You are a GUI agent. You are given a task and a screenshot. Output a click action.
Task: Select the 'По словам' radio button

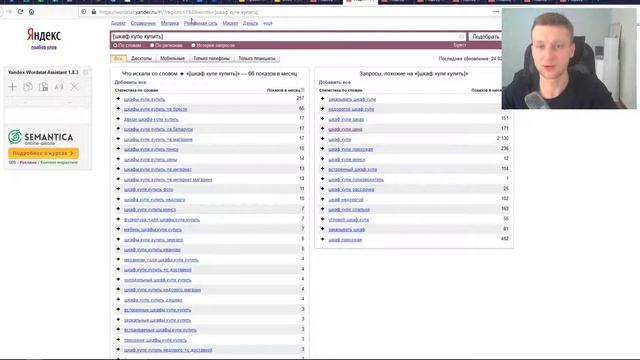pyautogui.click(x=115, y=45)
